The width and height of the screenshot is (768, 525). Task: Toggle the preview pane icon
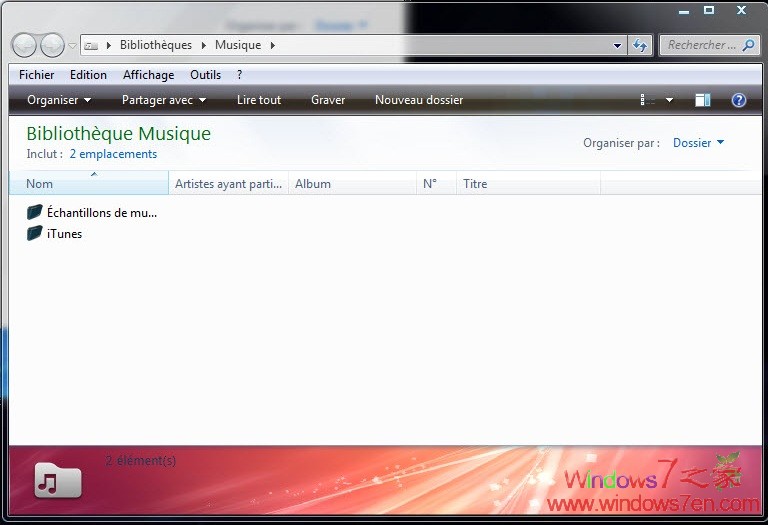point(703,100)
